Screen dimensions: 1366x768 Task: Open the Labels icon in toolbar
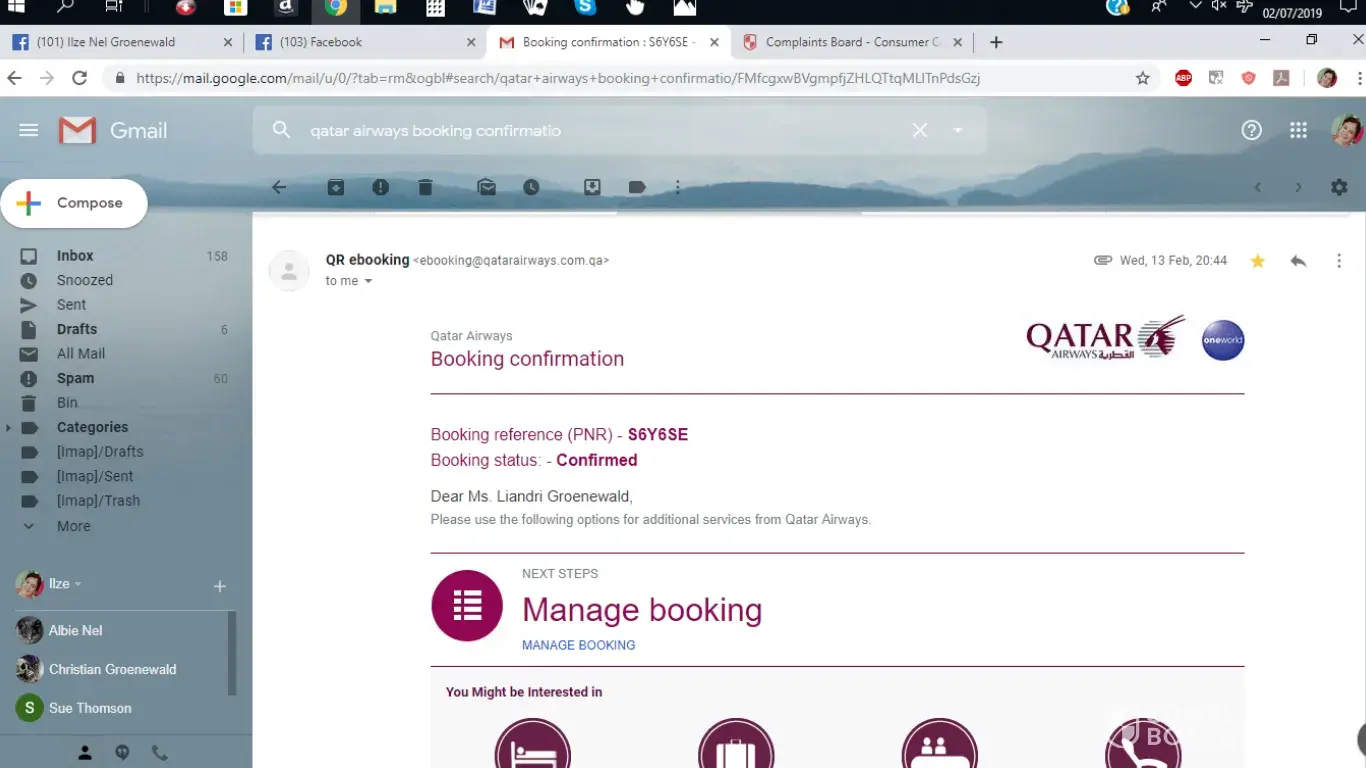coord(637,187)
